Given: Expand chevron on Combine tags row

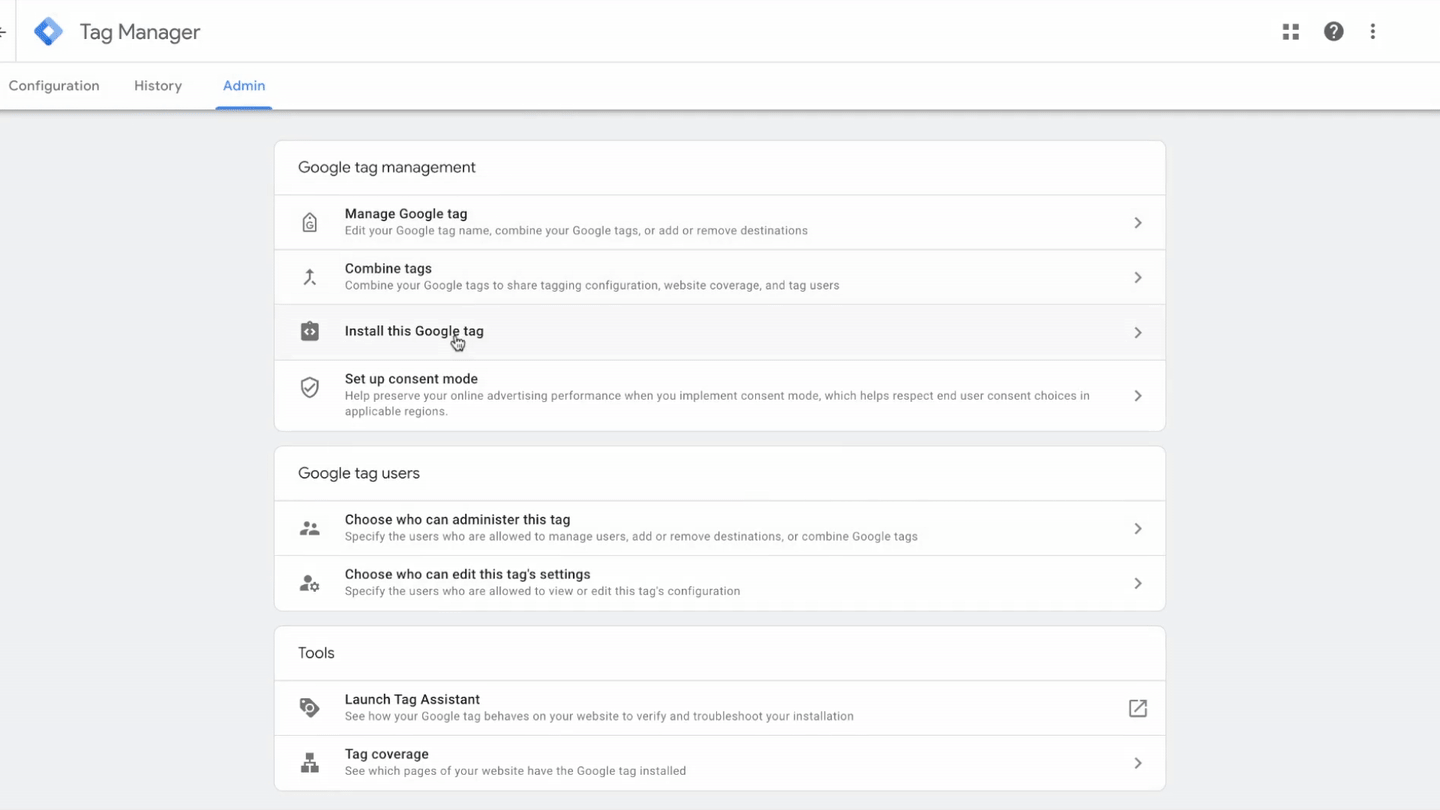Looking at the screenshot, I should 1138,277.
